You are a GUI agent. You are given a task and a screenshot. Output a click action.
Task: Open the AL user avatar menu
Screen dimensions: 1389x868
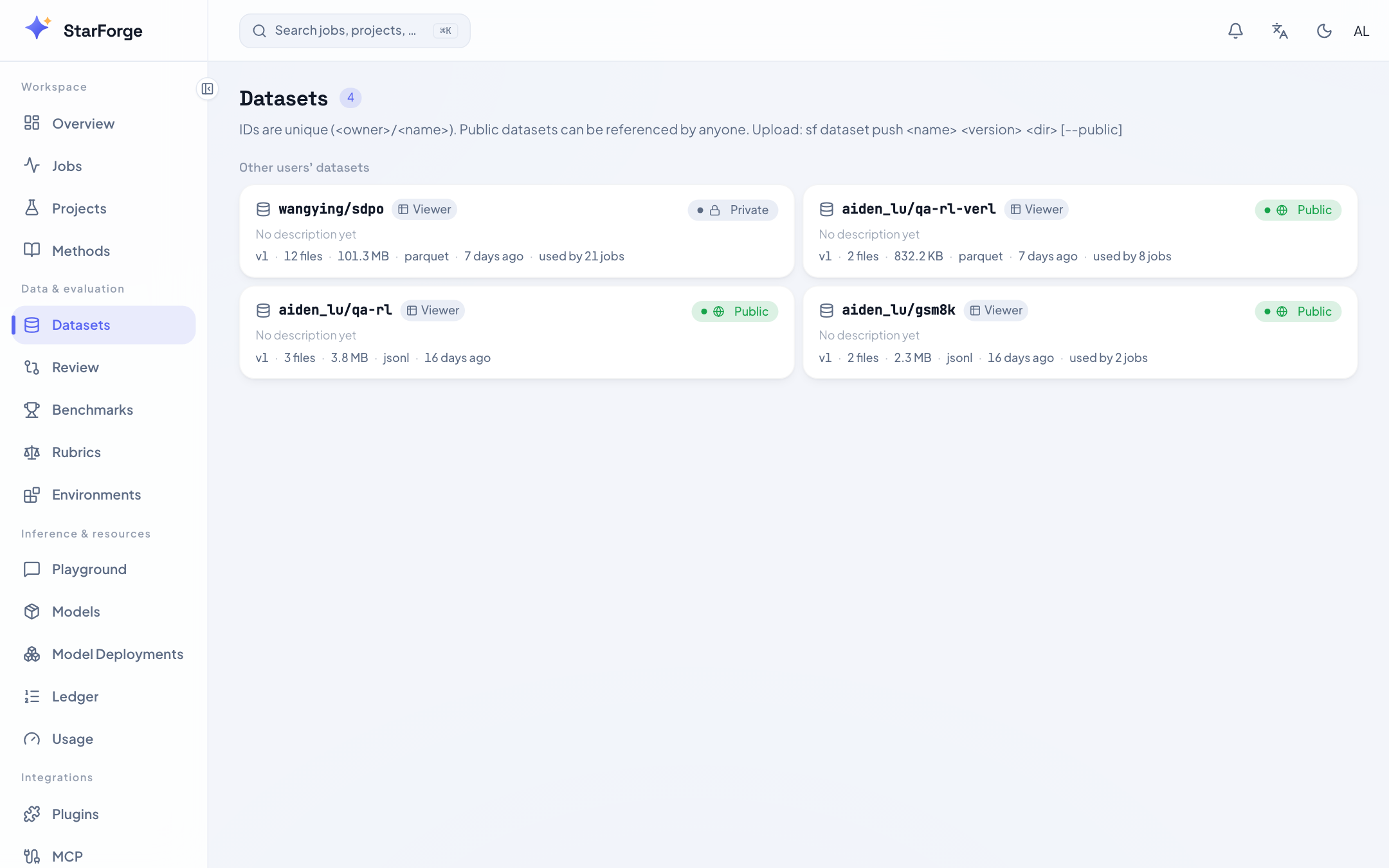(x=1361, y=31)
